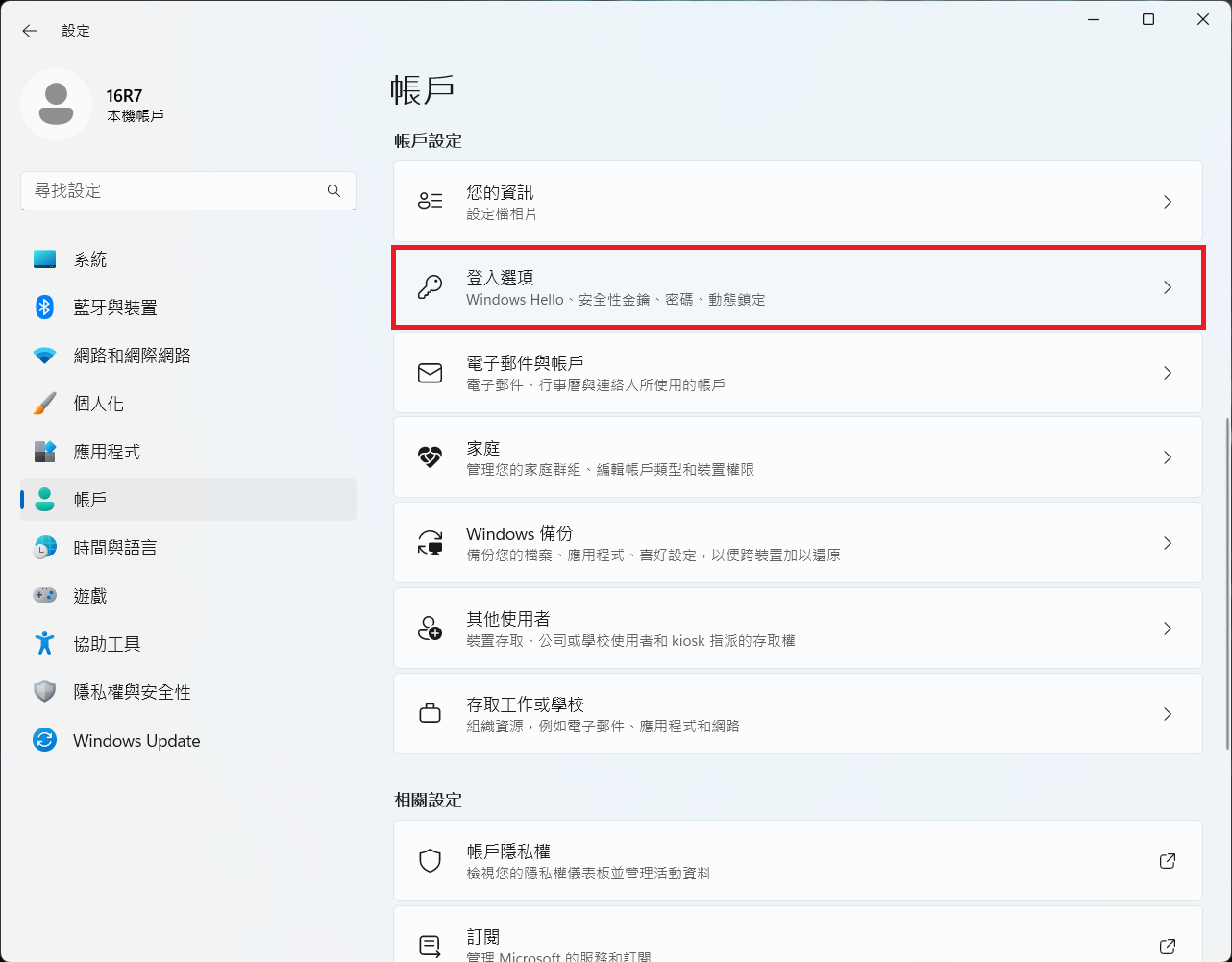The height and width of the screenshot is (962, 1232).
Task: Select the 藍牙與裝置 Bluetooth icon
Action: pos(44,308)
